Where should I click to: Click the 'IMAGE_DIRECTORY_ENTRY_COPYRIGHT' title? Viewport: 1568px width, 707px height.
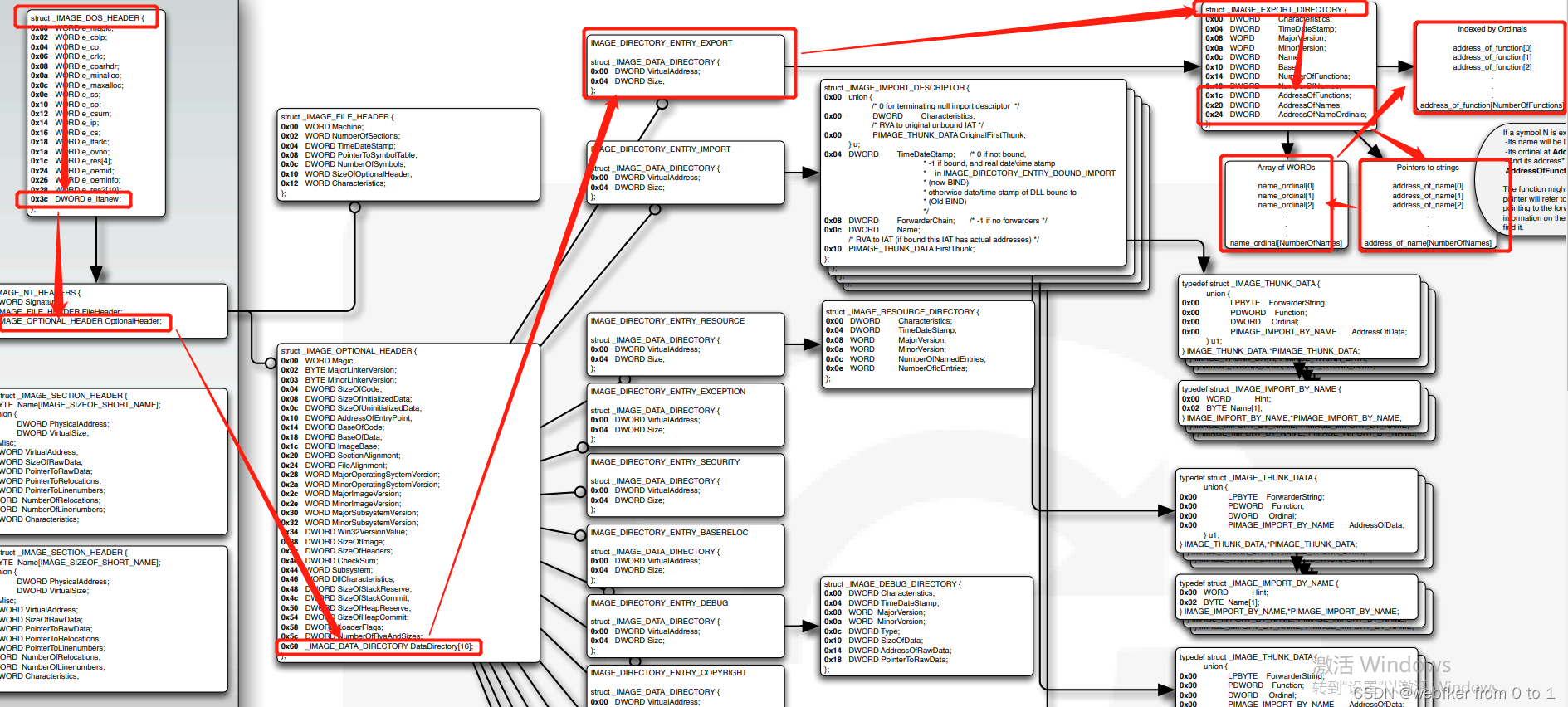(668, 673)
